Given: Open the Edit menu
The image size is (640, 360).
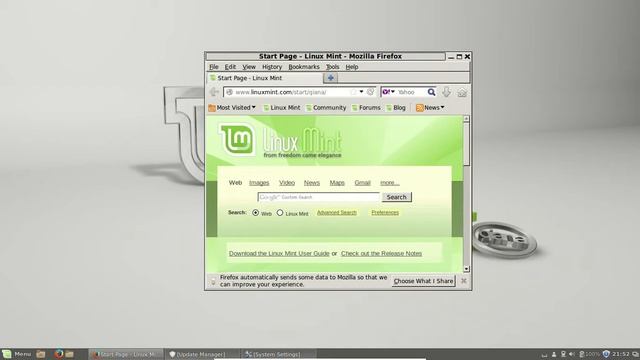Looking at the screenshot, I should click(x=230, y=67).
